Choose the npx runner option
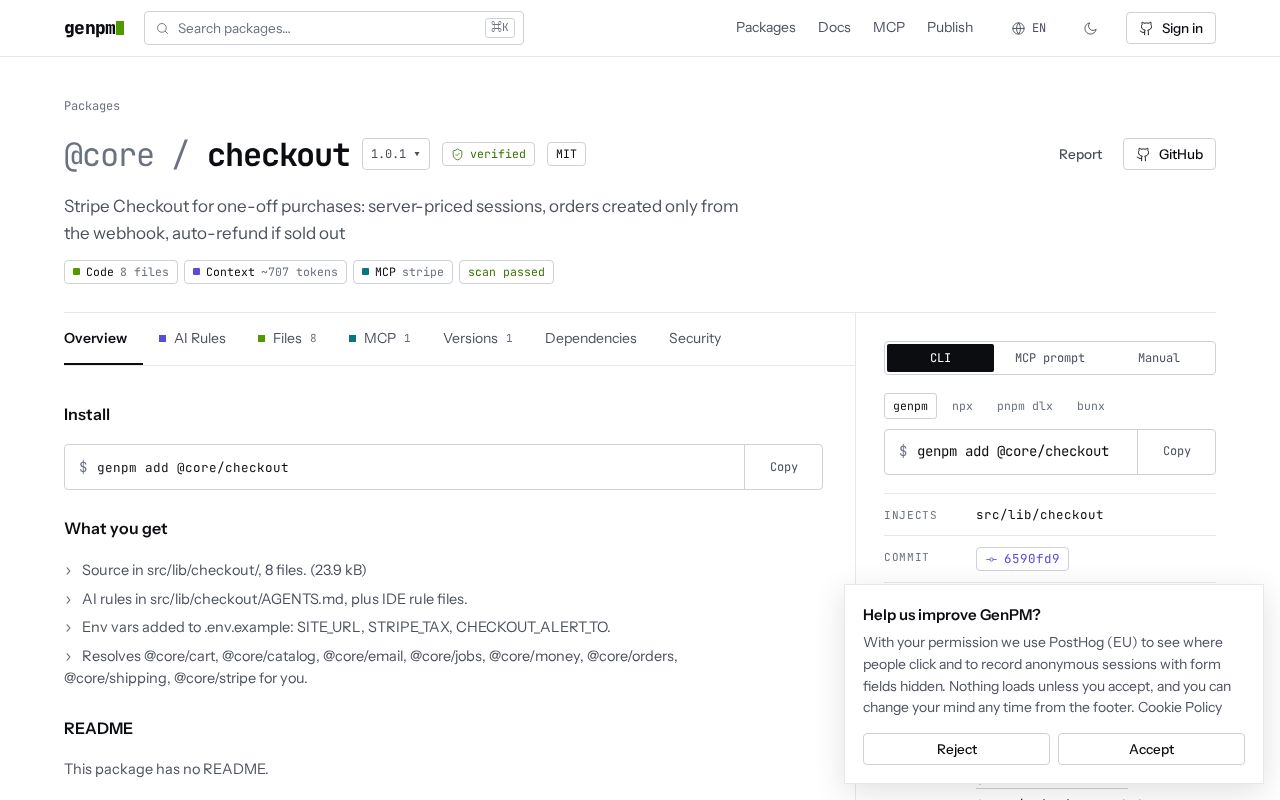Image resolution: width=1280 pixels, height=800 pixels. click(962, 406)
